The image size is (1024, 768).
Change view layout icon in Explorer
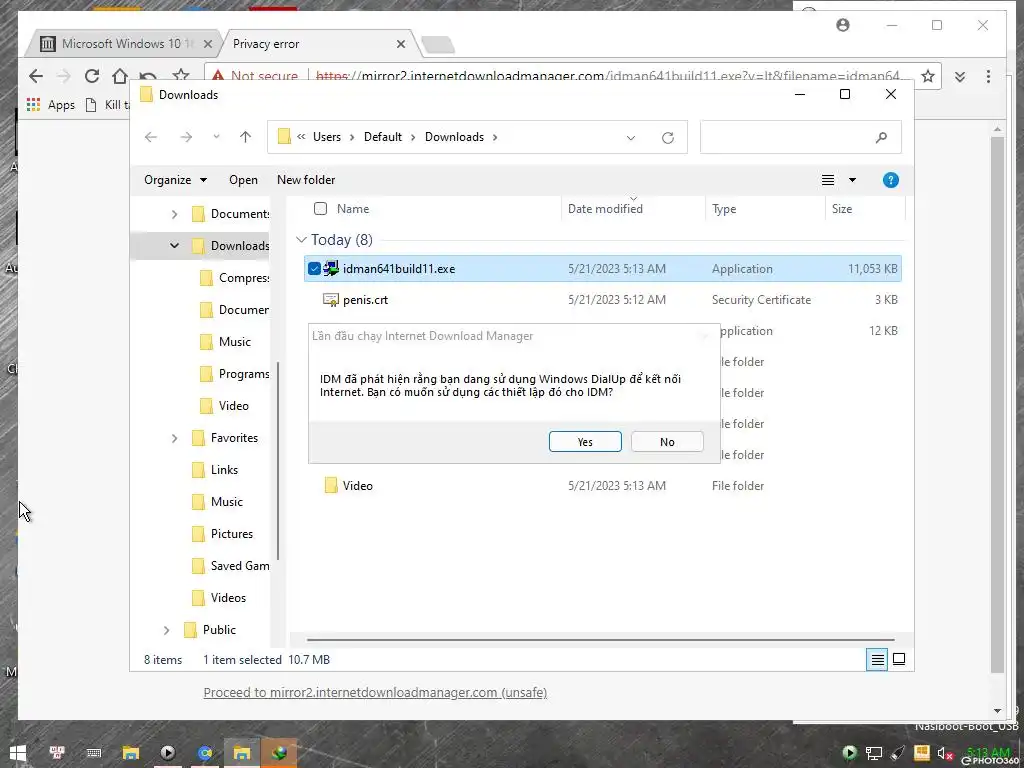(827, 180)
